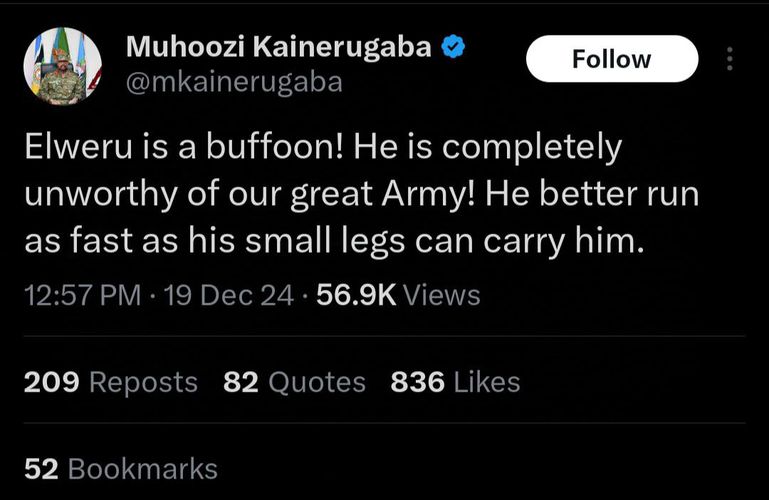
Task: Show the 82 Quotes list
Action: tap(294, 381)
